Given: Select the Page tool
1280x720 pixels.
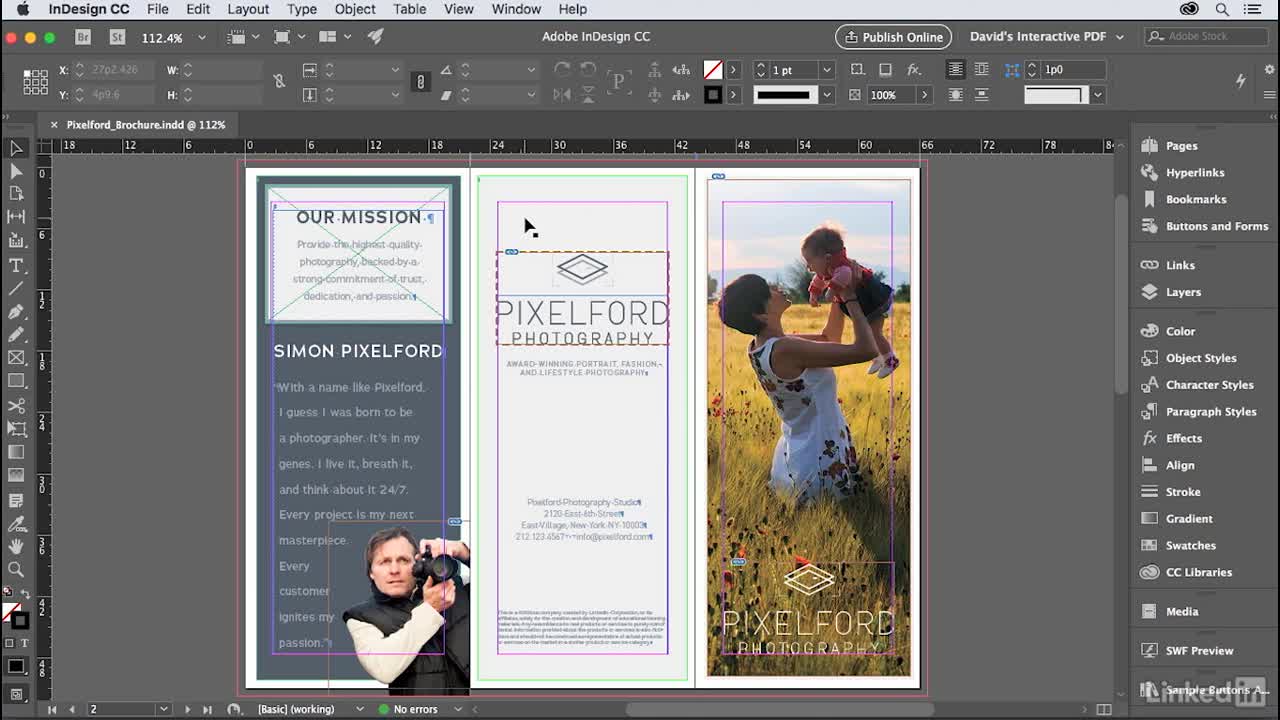Looking at the screenshot, I should pyautogui.click(x=16, y=194).
